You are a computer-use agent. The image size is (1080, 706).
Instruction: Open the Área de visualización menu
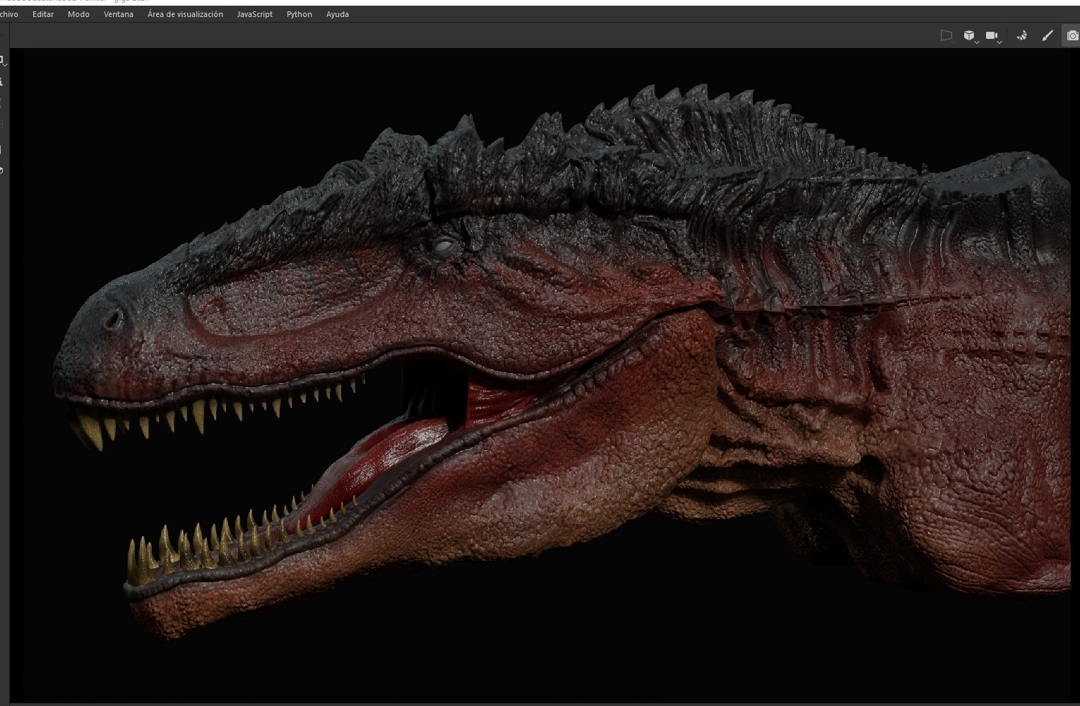[185, 14]
